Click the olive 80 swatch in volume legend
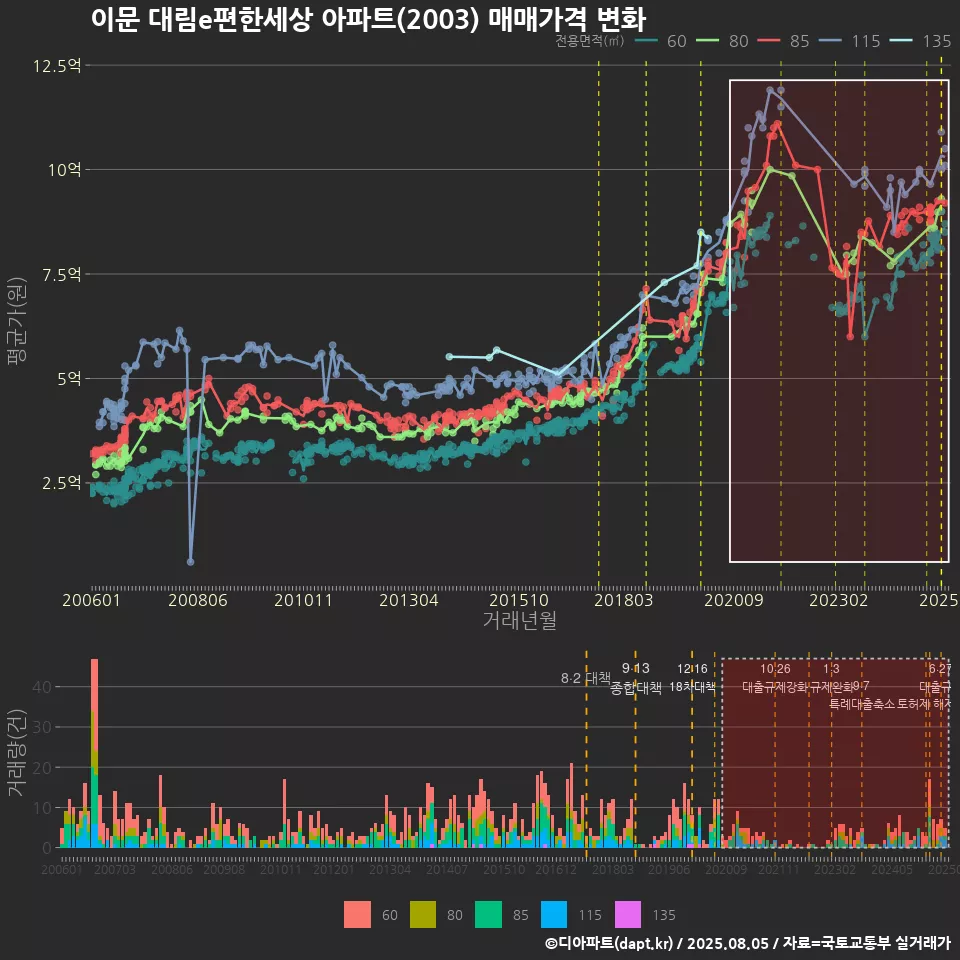 coord(422,915)
